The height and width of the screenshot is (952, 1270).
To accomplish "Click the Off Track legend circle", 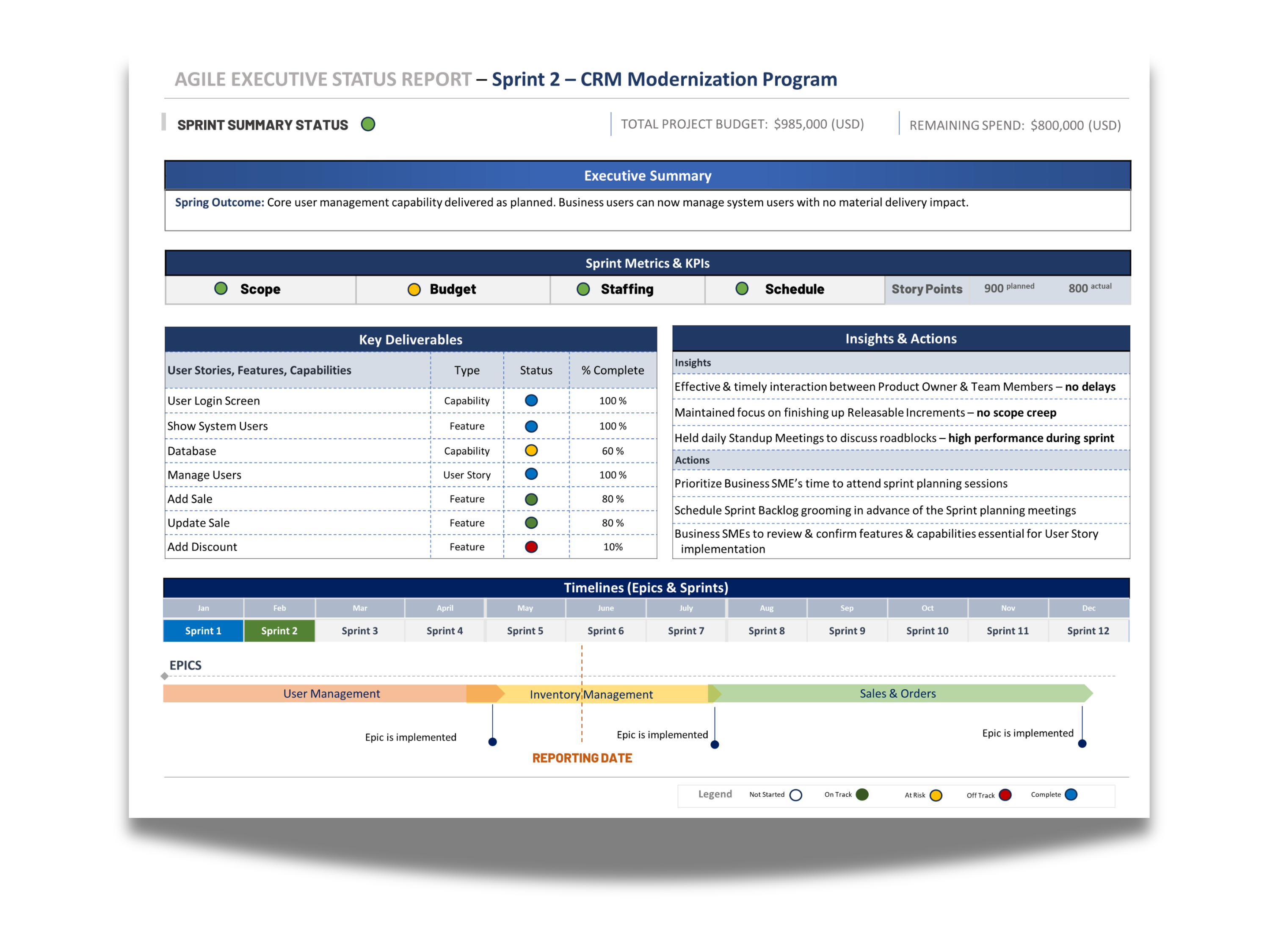I will [x=1005, y=795].
